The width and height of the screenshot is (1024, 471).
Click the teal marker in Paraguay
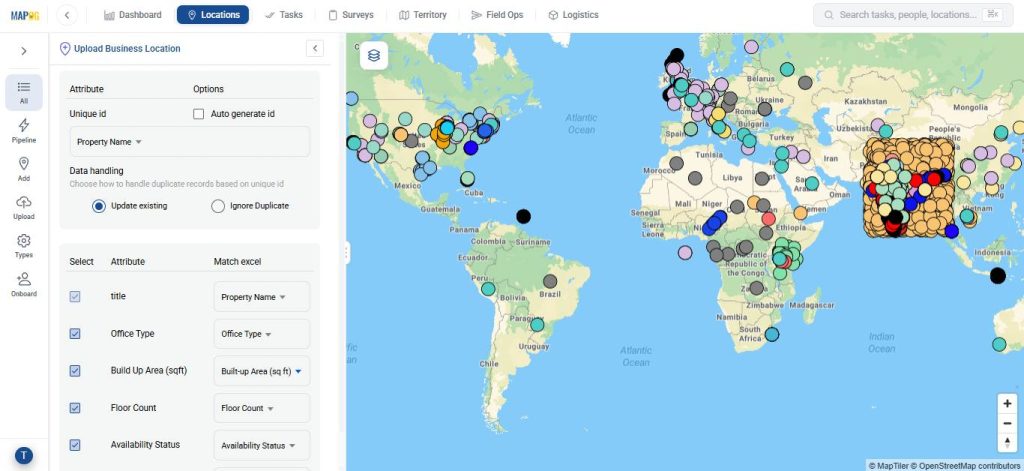tap(537, 325)
